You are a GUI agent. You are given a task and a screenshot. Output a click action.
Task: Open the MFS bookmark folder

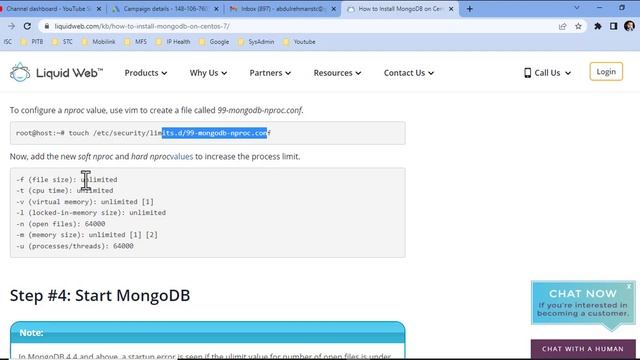pos(136,42)
